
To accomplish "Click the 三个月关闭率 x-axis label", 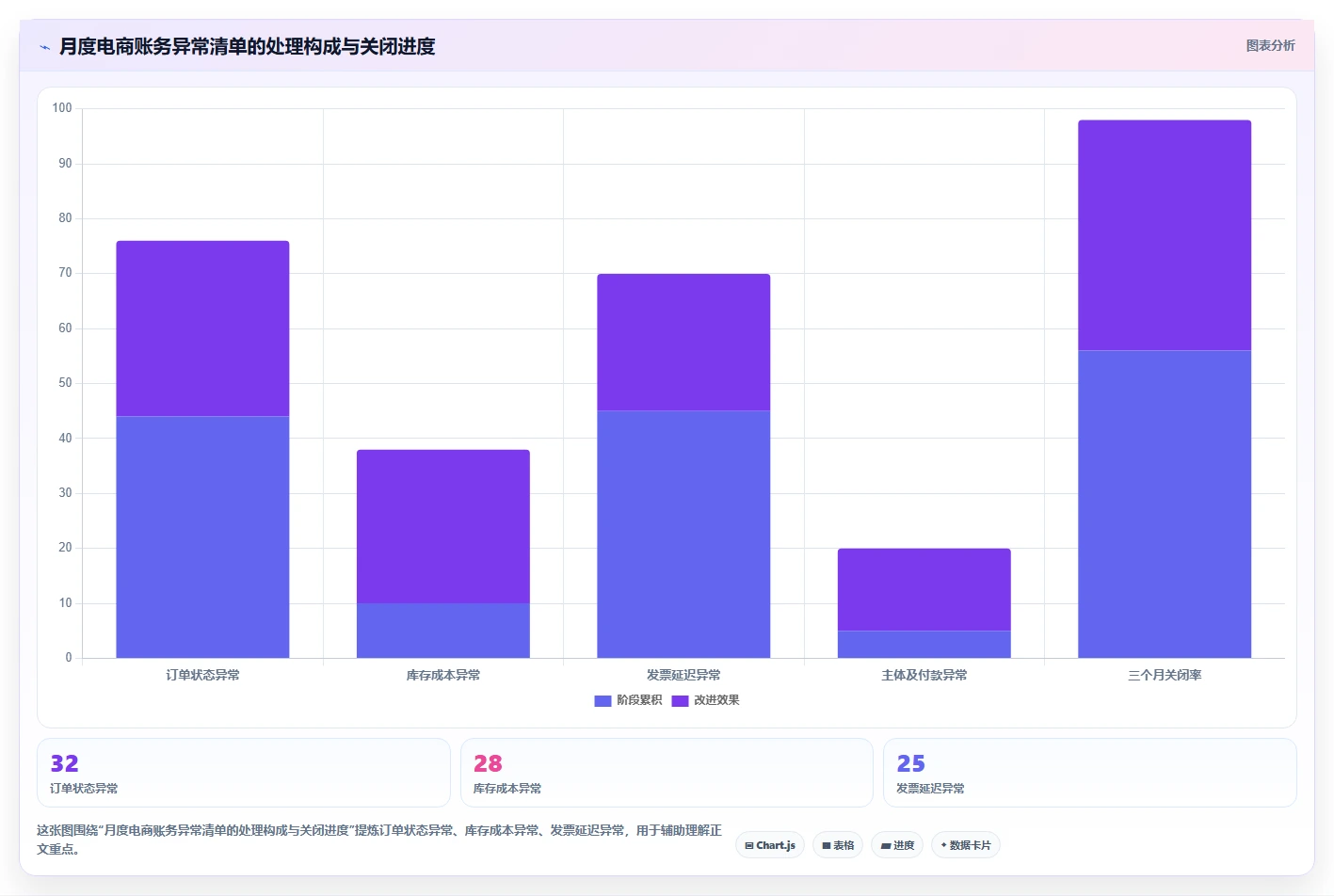I will point(1165,675).
